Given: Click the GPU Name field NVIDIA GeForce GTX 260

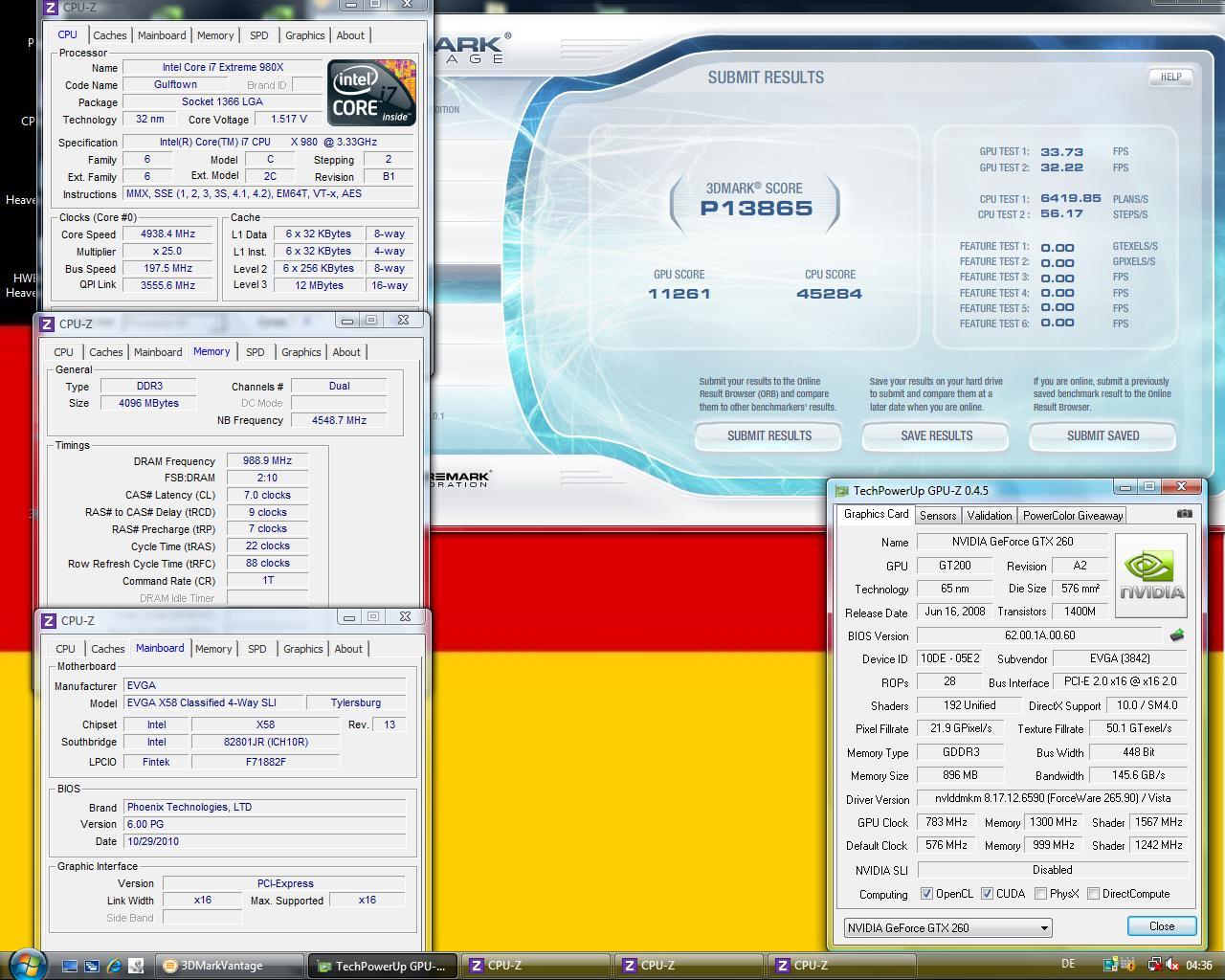Looking at the screenshot, I should point(1013,542).
